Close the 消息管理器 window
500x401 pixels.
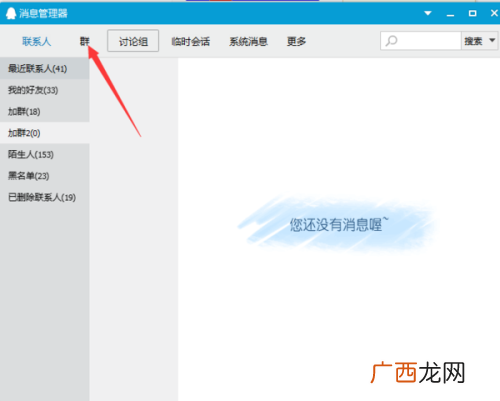point(495,13)
